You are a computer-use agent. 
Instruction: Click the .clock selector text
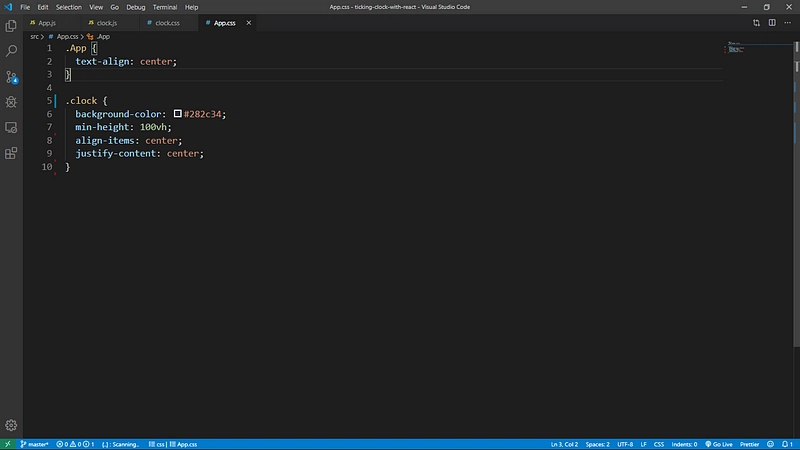click(x=81, y=101)
